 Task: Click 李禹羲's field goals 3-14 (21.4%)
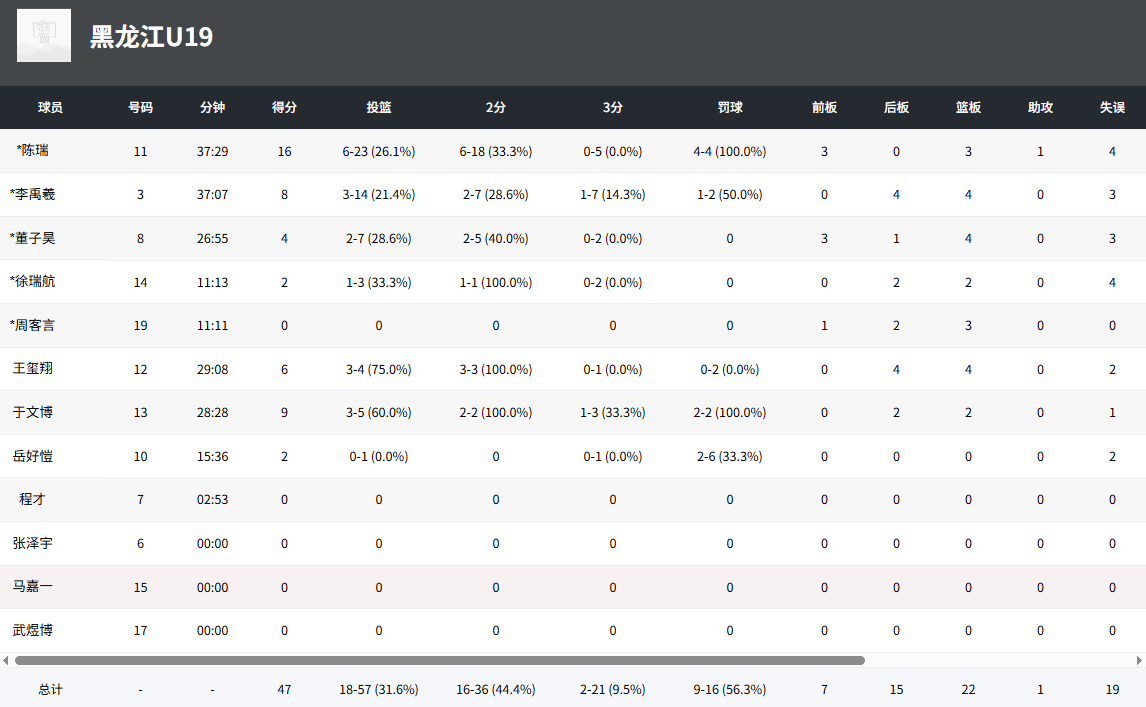tap(379, 194)
